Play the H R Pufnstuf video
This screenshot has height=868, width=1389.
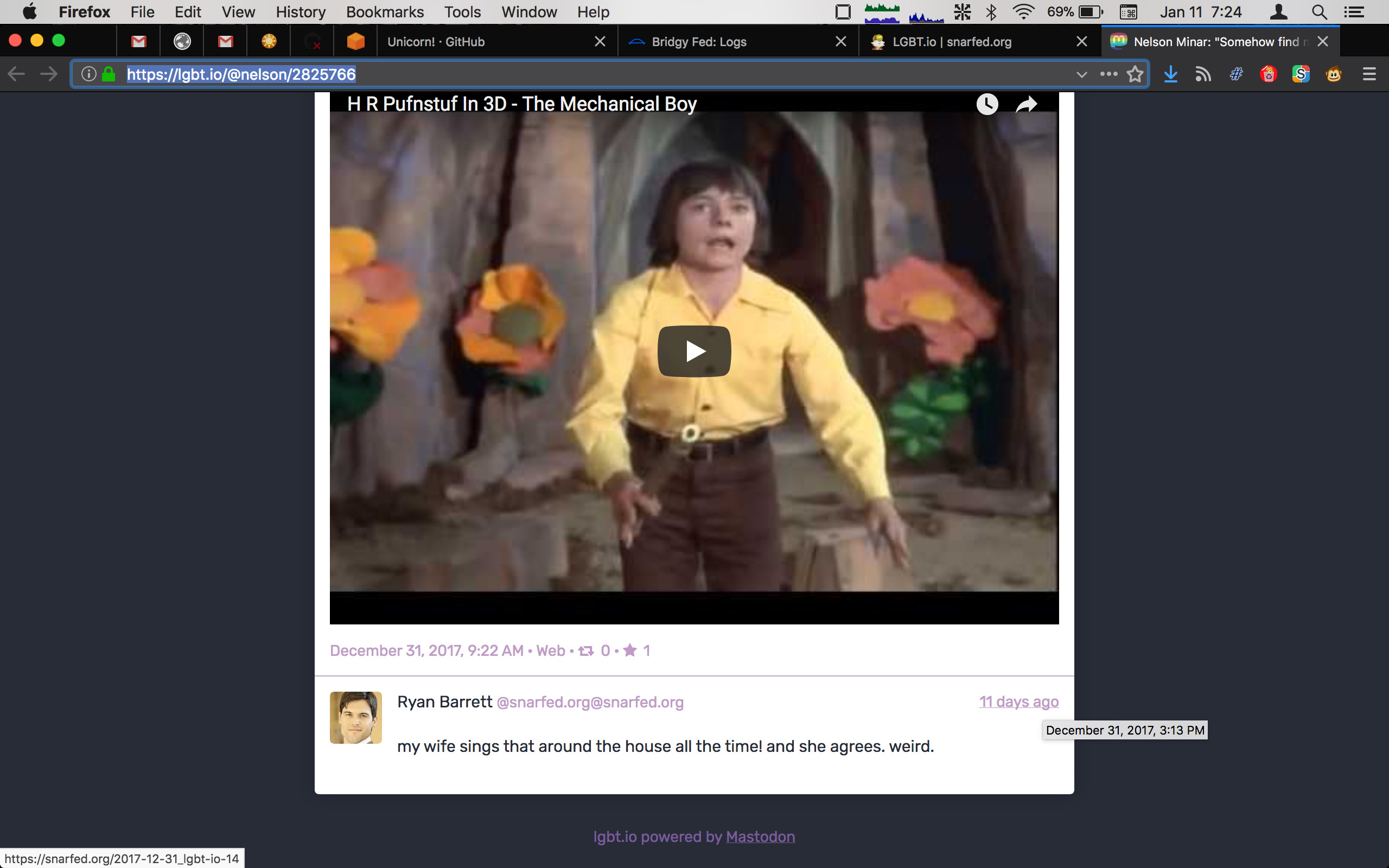point(694,352)
